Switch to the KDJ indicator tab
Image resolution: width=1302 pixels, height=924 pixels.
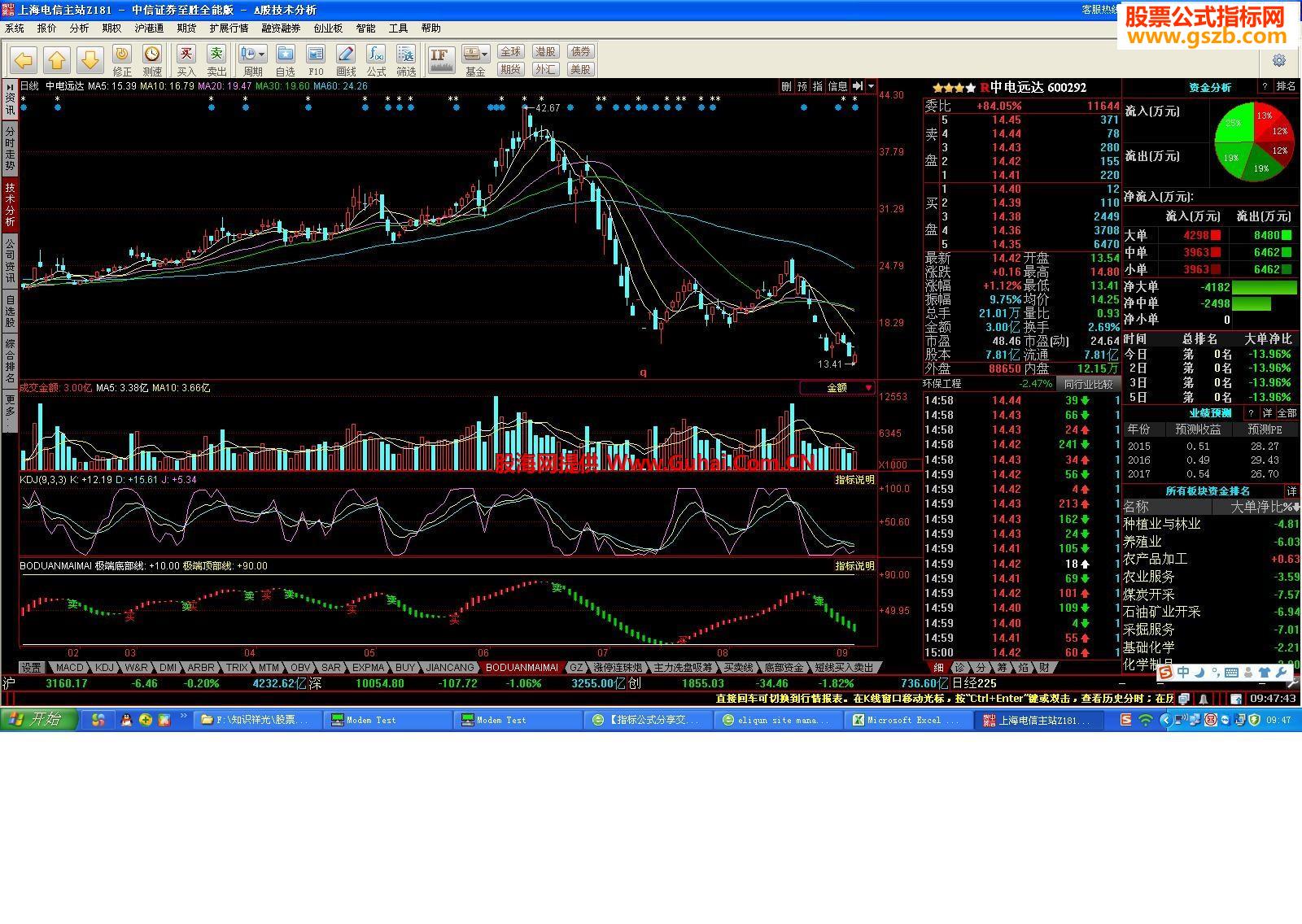104,668
